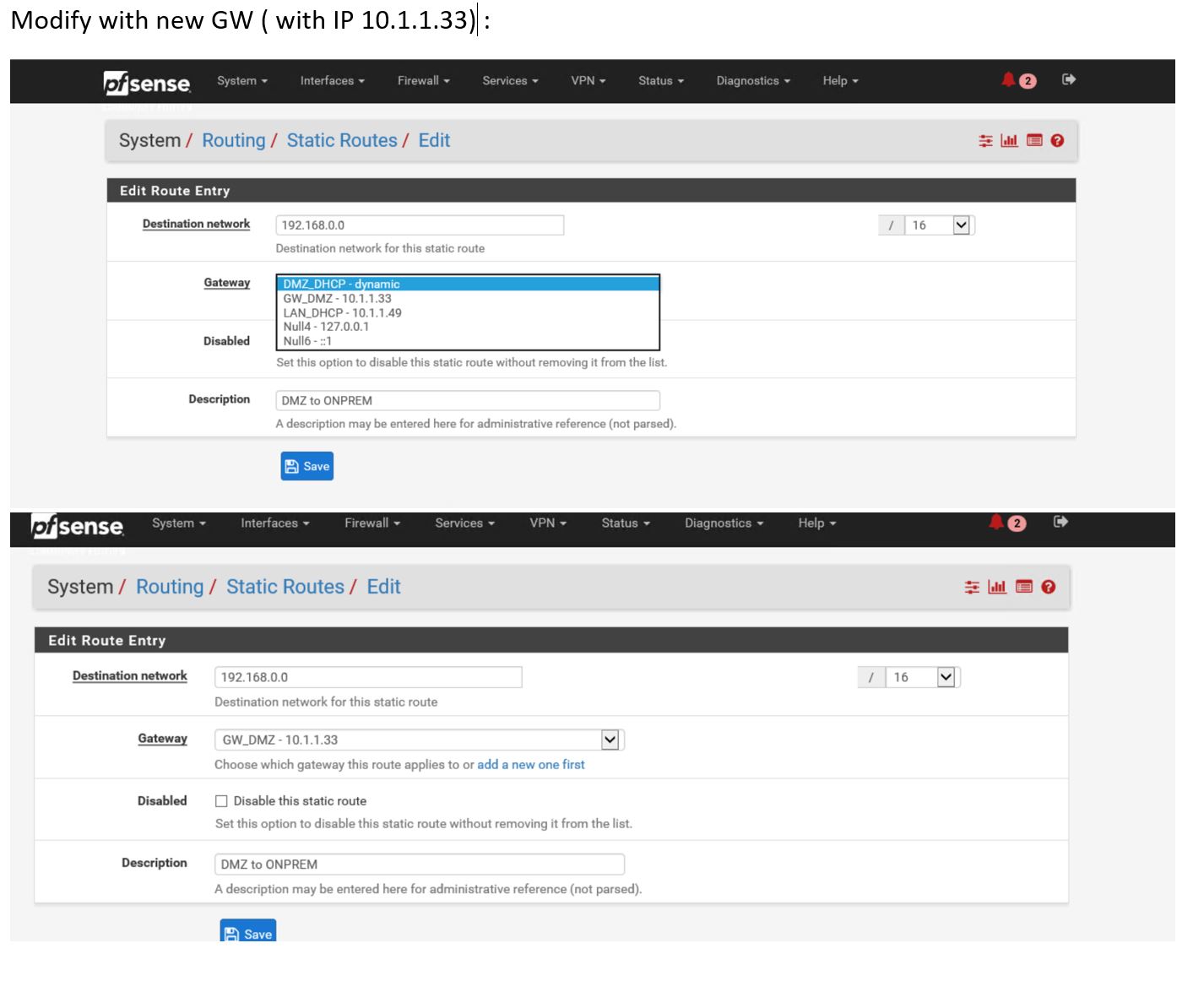
Task: Click the pfSense logo in lower screenshot
Action: tap(77, 526)
